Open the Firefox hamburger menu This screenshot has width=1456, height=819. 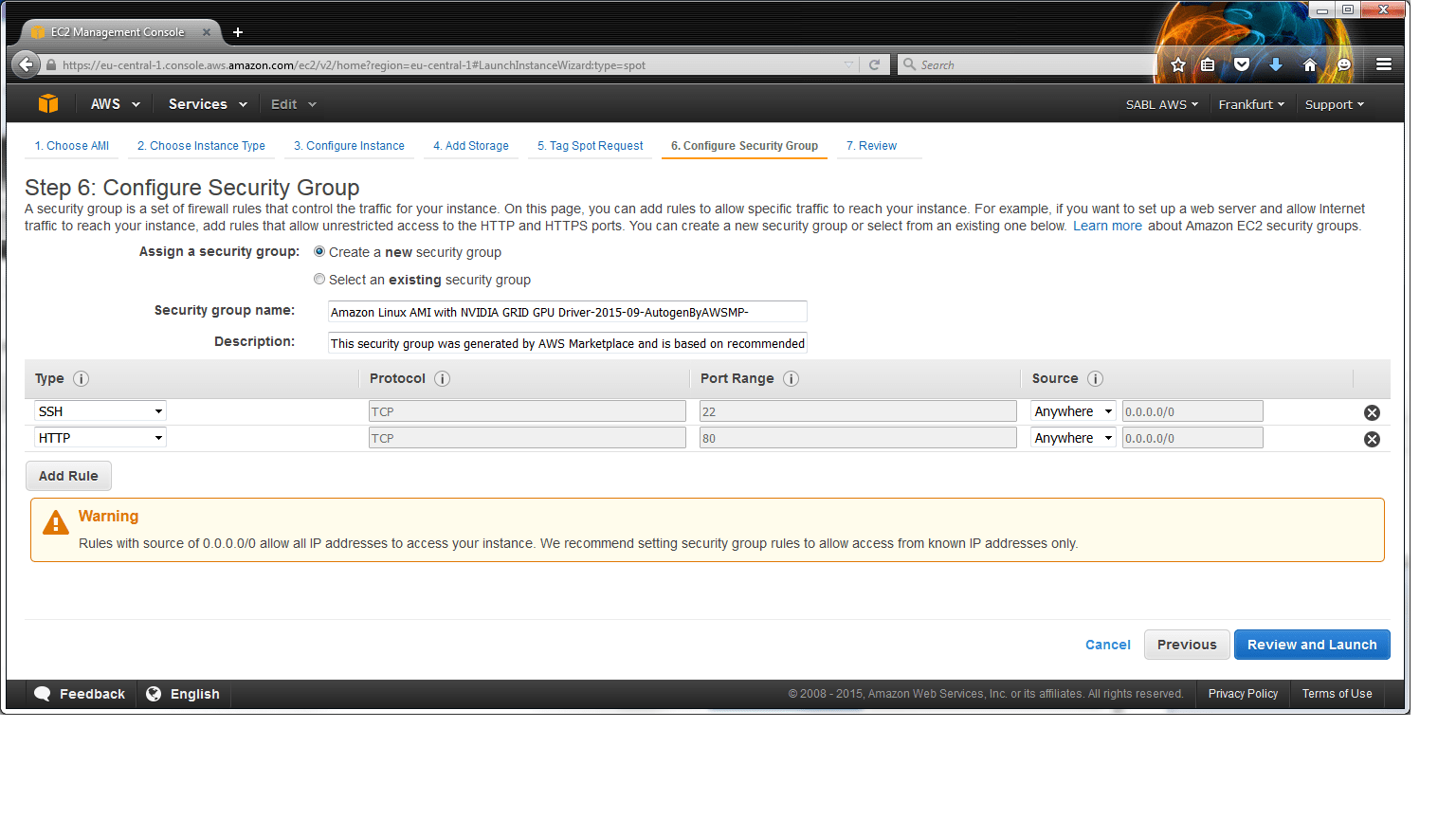point(1383,64)
